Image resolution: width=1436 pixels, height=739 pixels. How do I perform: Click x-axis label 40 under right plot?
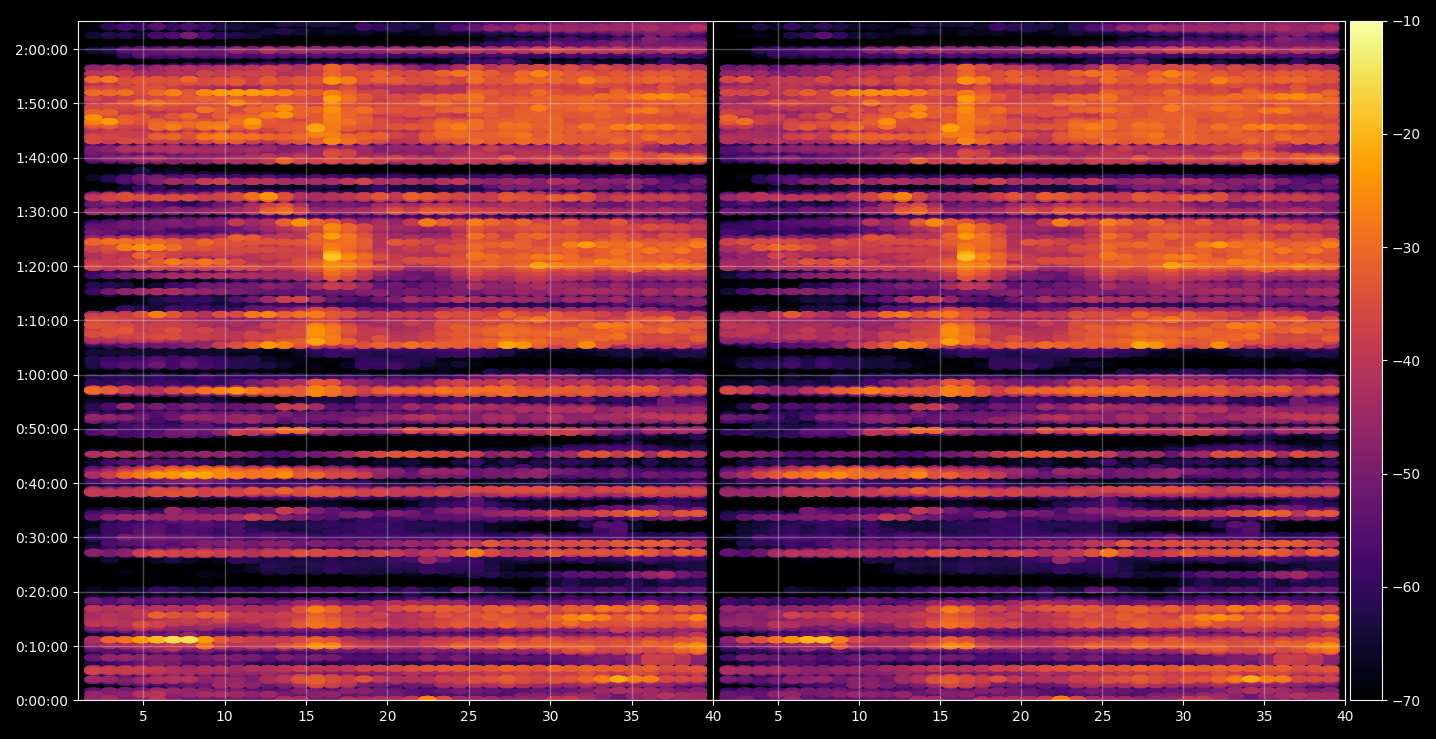tap(1345, 717)
